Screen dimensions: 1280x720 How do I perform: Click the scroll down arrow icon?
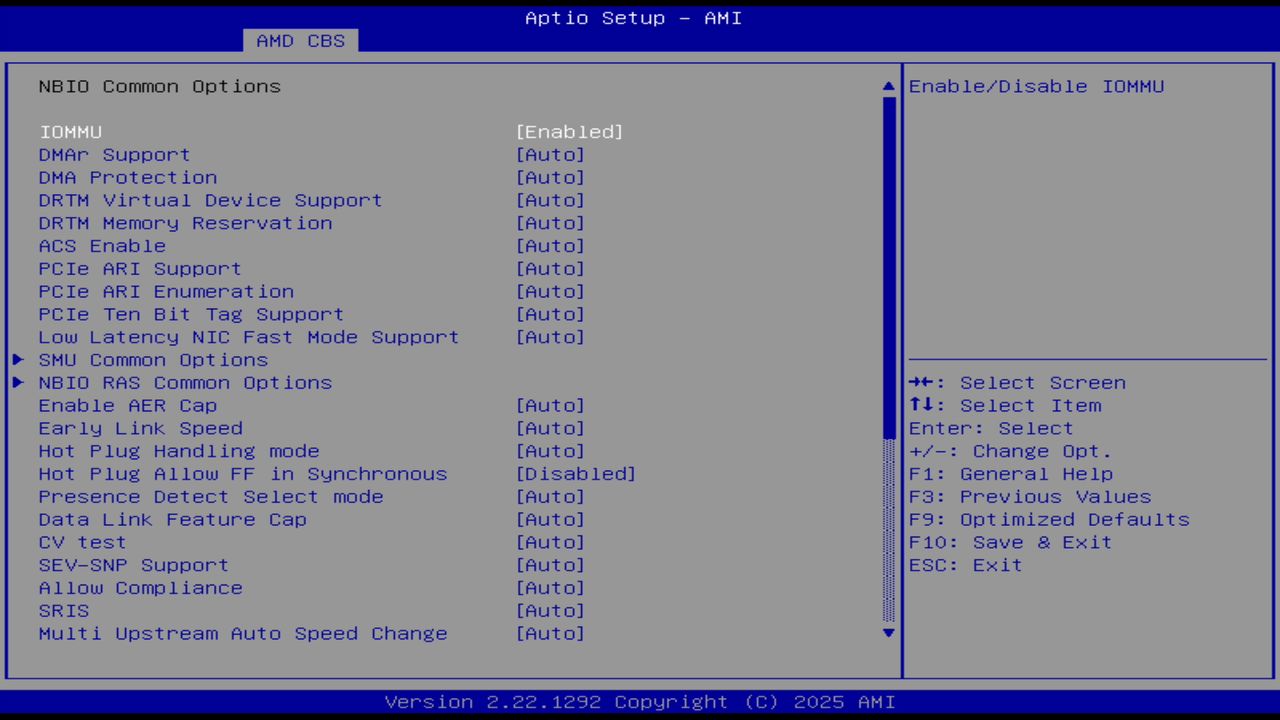pos(888,633)
